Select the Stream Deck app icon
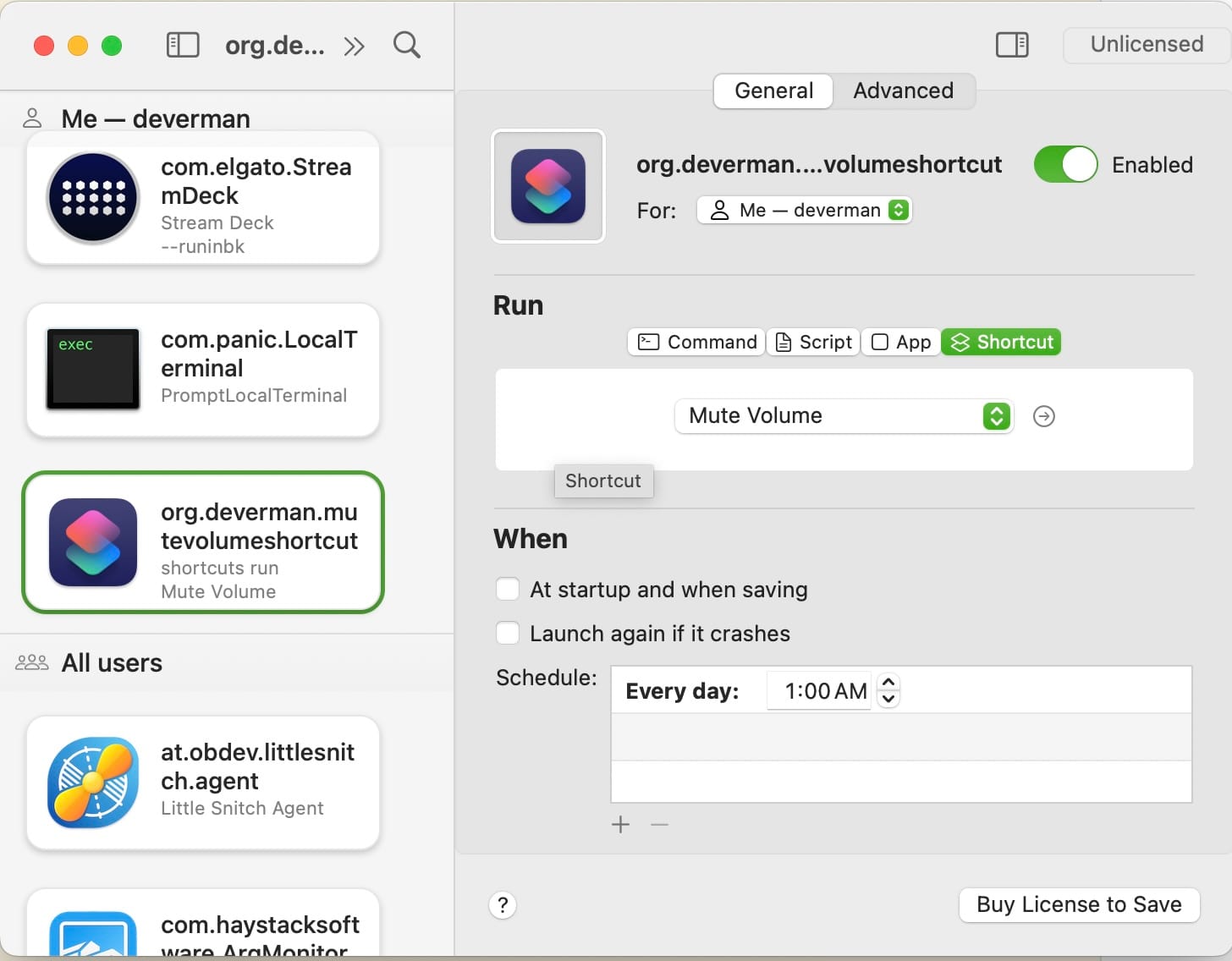 (x=92, y=198)
